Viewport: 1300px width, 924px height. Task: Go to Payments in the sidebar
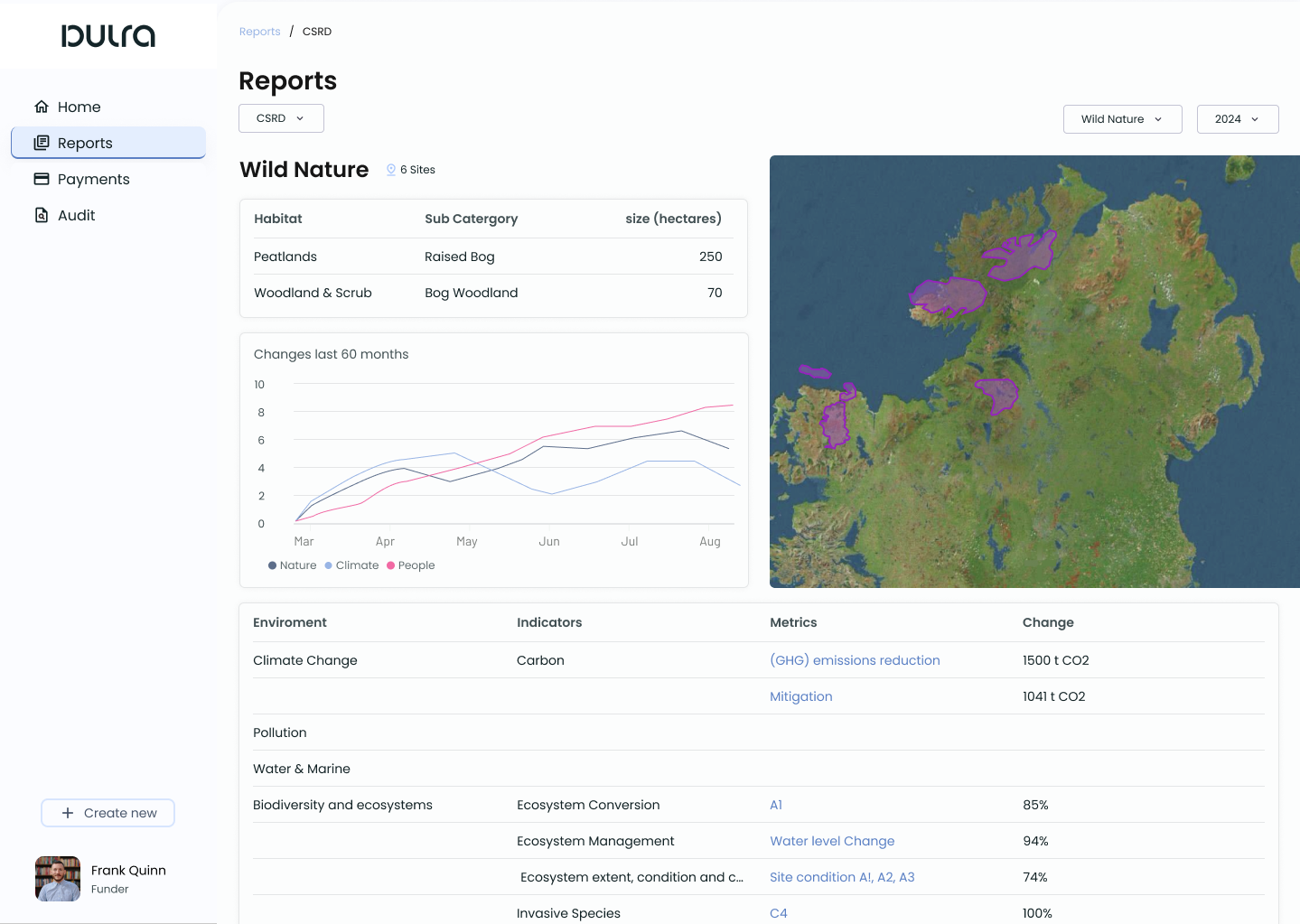coord(93,179)
